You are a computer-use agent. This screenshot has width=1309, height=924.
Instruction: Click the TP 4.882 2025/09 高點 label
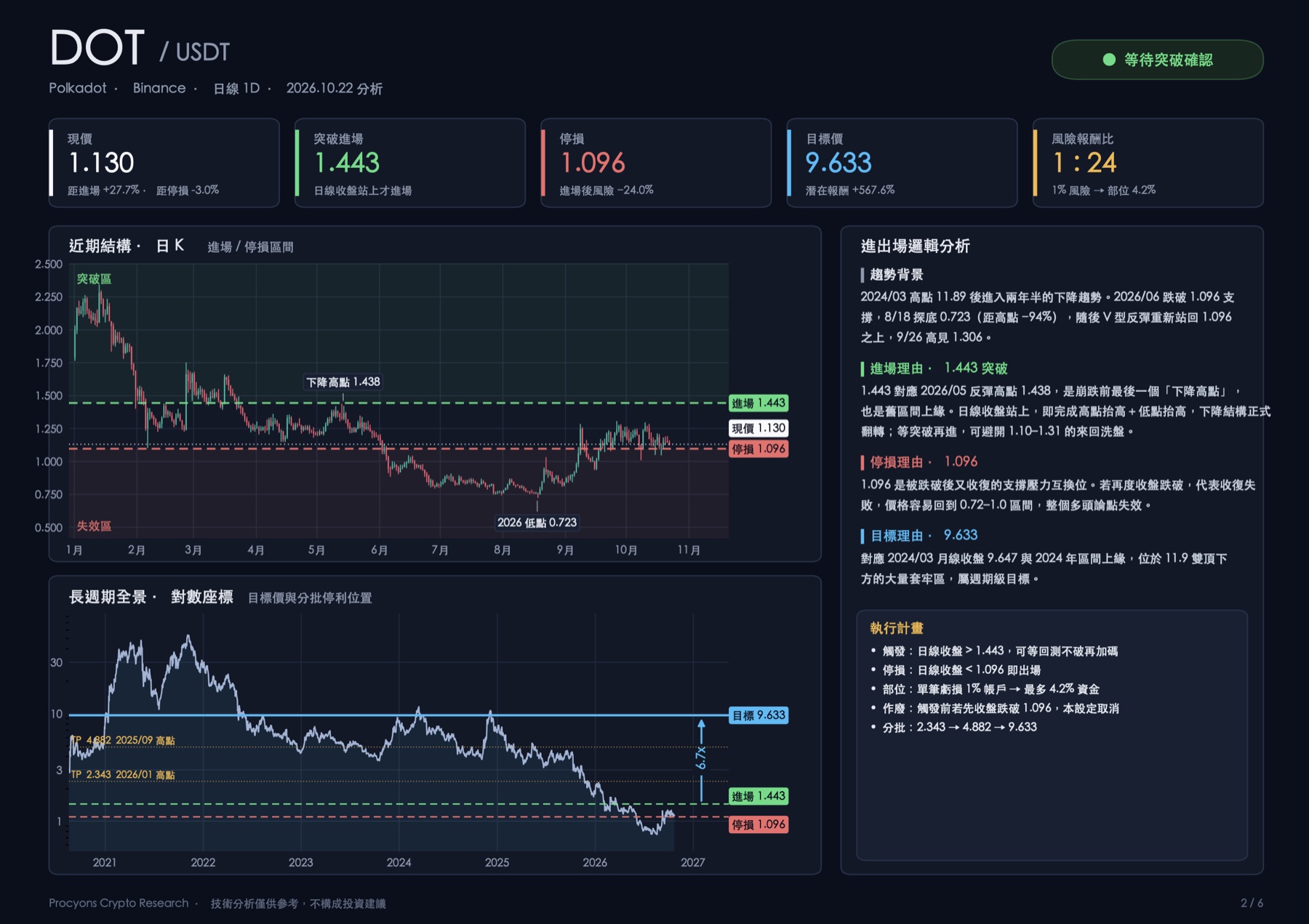pos(123,740)
